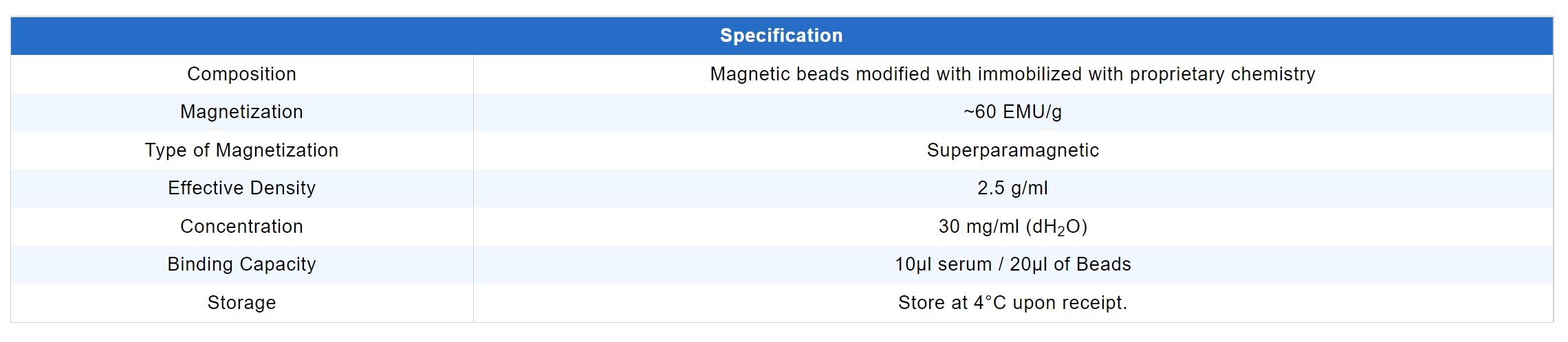Select the Type of Magnetization label
The width and height of the screenshot is (1568, 342).
241,150
